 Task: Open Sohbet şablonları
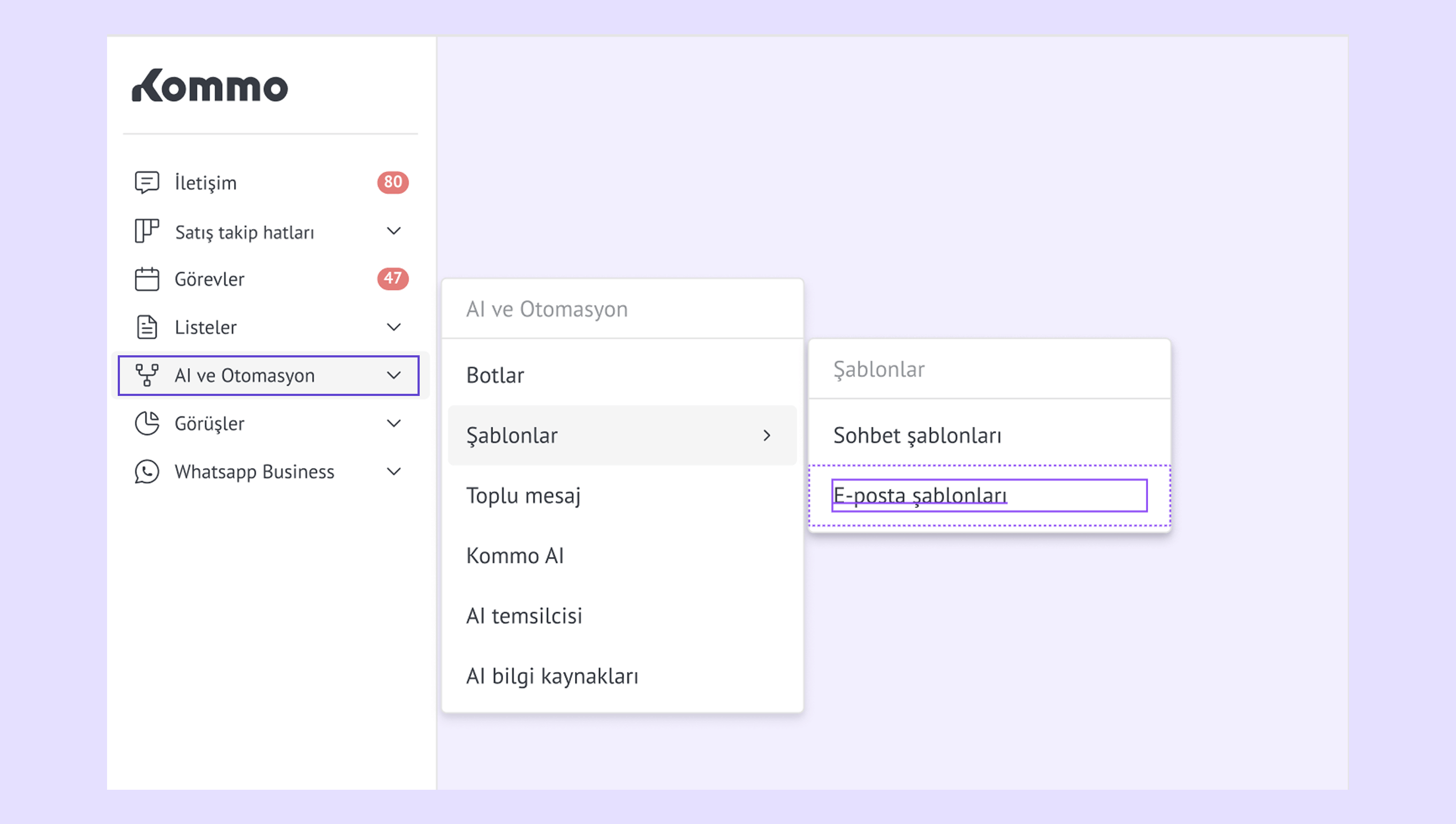(x=917, y=435)
